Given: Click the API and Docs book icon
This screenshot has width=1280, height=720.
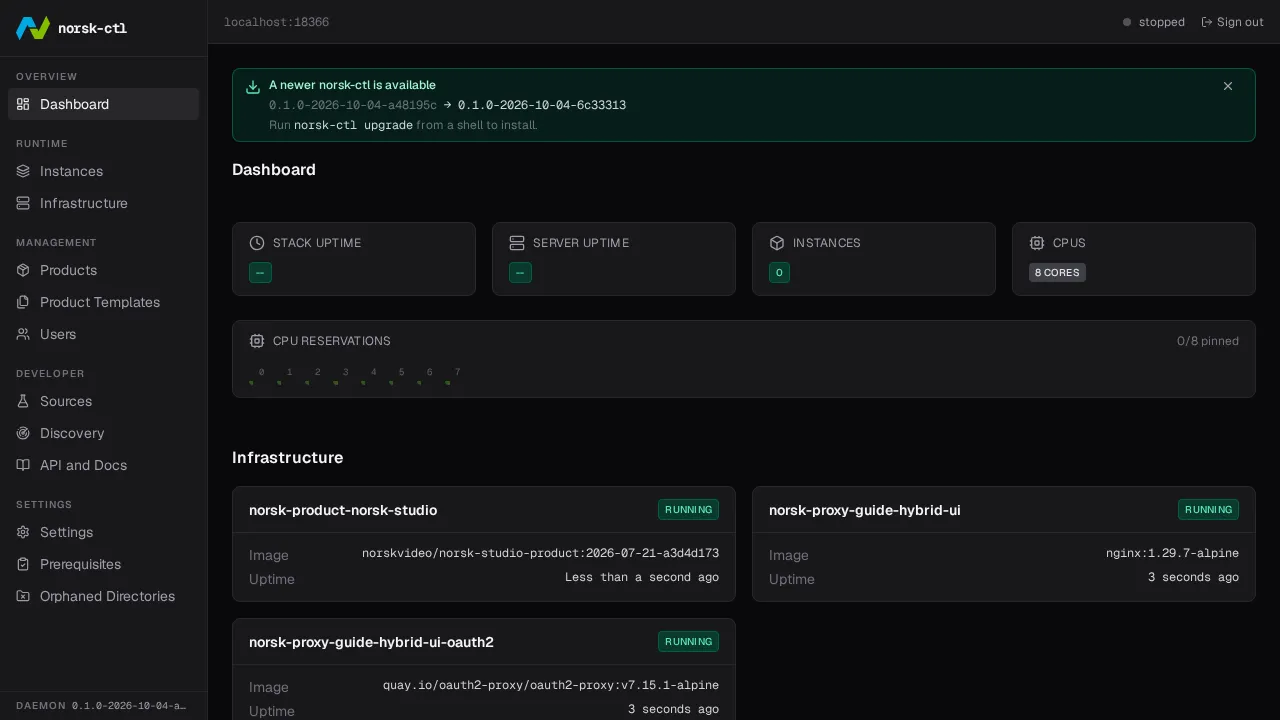Looking at the screenshot, I should pyautogui.click(x=23, y=465).
